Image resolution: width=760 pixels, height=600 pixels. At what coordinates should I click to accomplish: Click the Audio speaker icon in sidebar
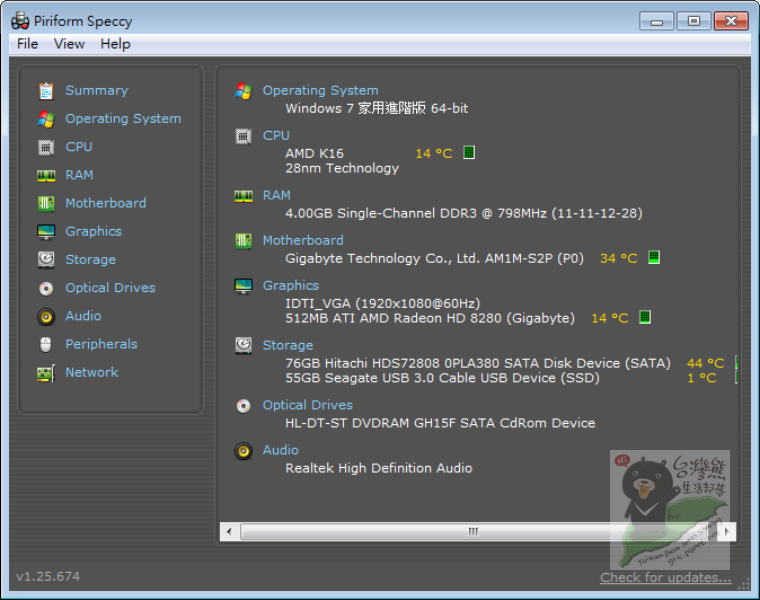point(46,317)
